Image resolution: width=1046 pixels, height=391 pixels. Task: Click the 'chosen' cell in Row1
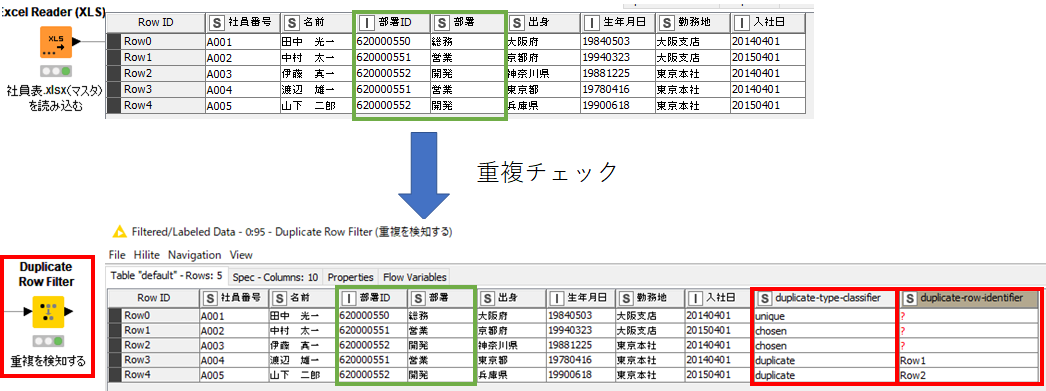click(x=824, y=330)
